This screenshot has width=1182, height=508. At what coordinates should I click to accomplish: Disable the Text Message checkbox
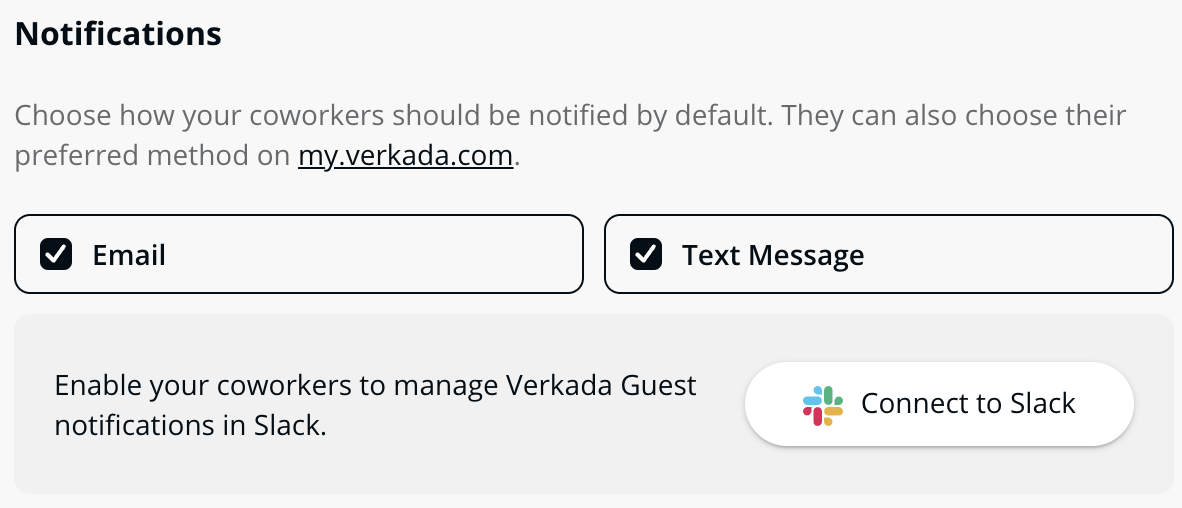646,255
